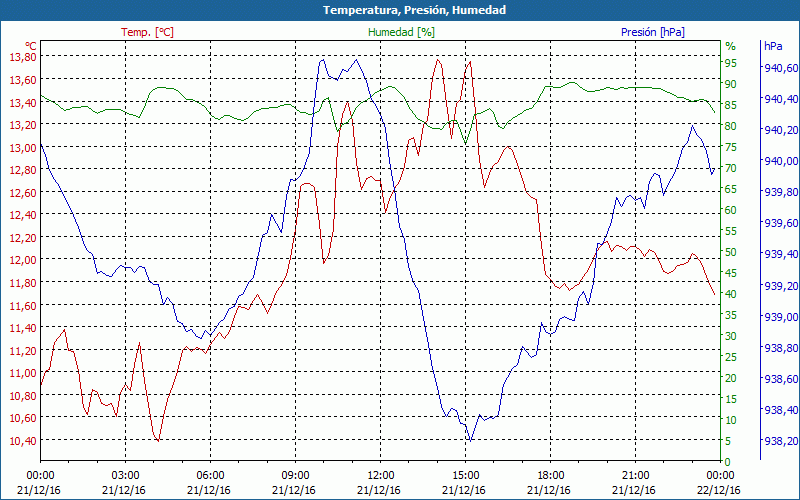Click the 13,80 temperature axis value
This screenshot has width=800, height=500.
click(22, 57)
